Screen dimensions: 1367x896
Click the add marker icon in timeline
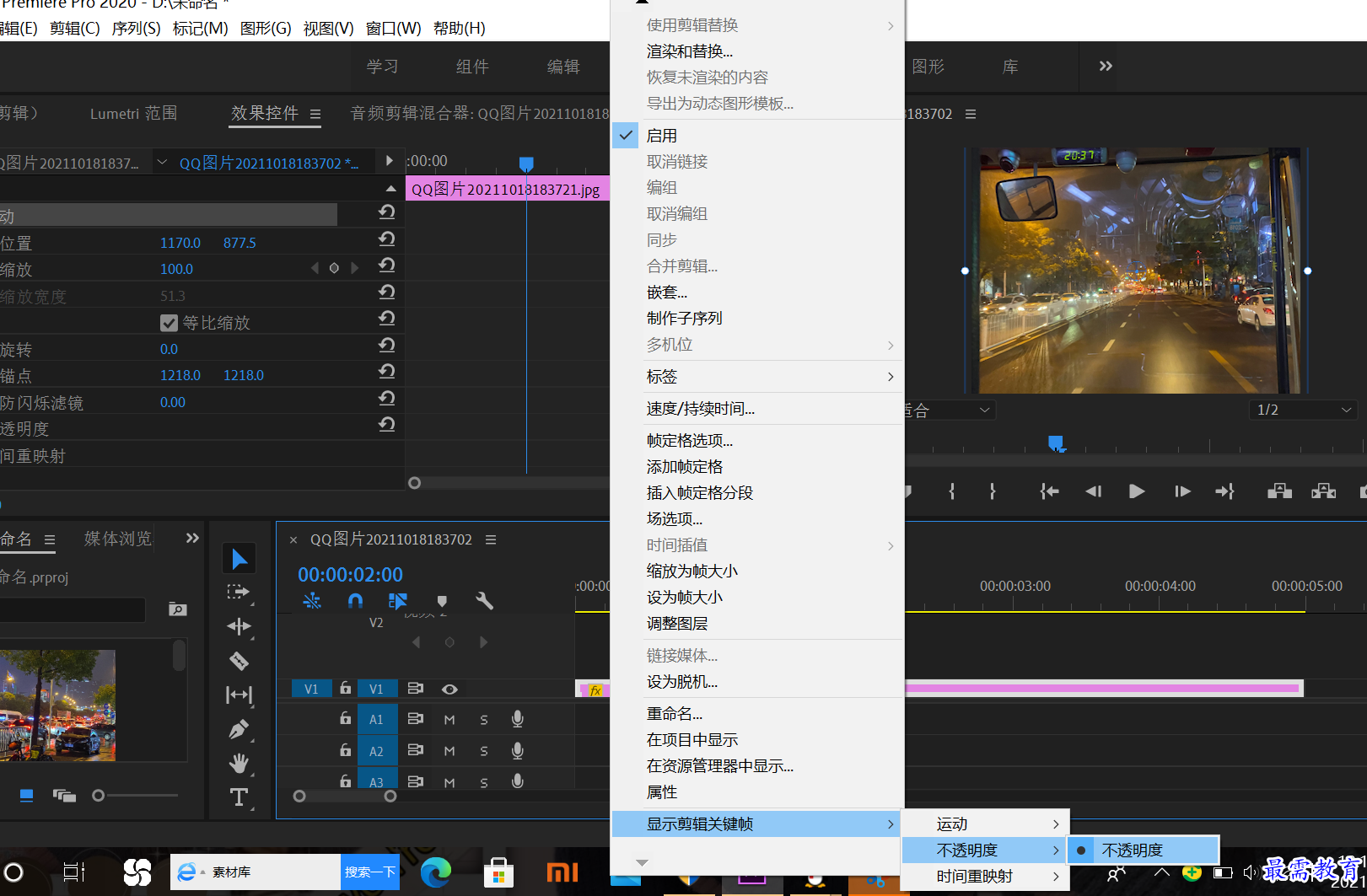[x=442, y=601]
